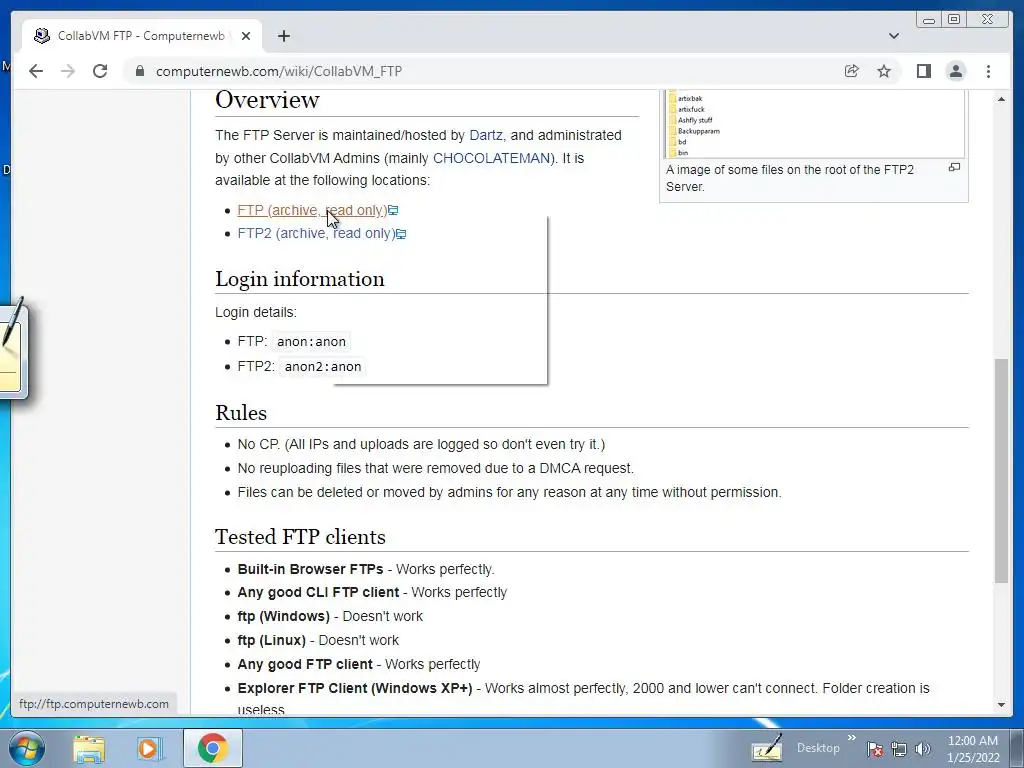The width and height of the screenshot is (1024, 768).
Task: Follow the Dartz user link
Action: tap(486, 135)
